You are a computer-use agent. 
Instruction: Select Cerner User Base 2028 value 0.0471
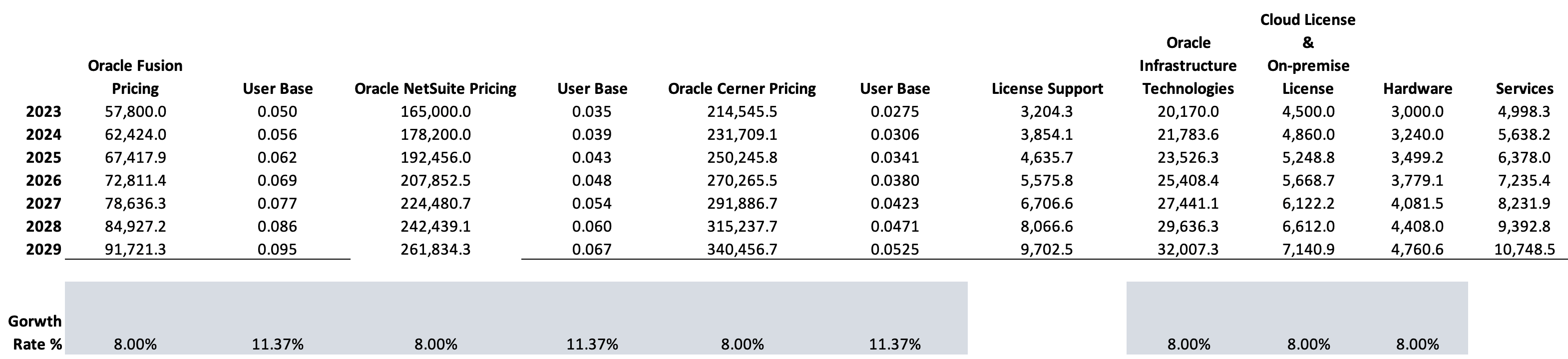tap(894, 226)
